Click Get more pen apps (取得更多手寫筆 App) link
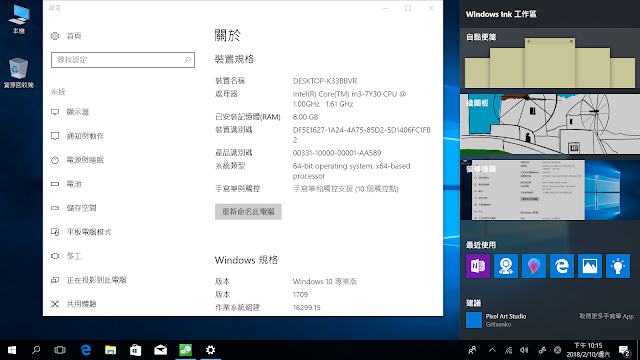 pos(607,316)
